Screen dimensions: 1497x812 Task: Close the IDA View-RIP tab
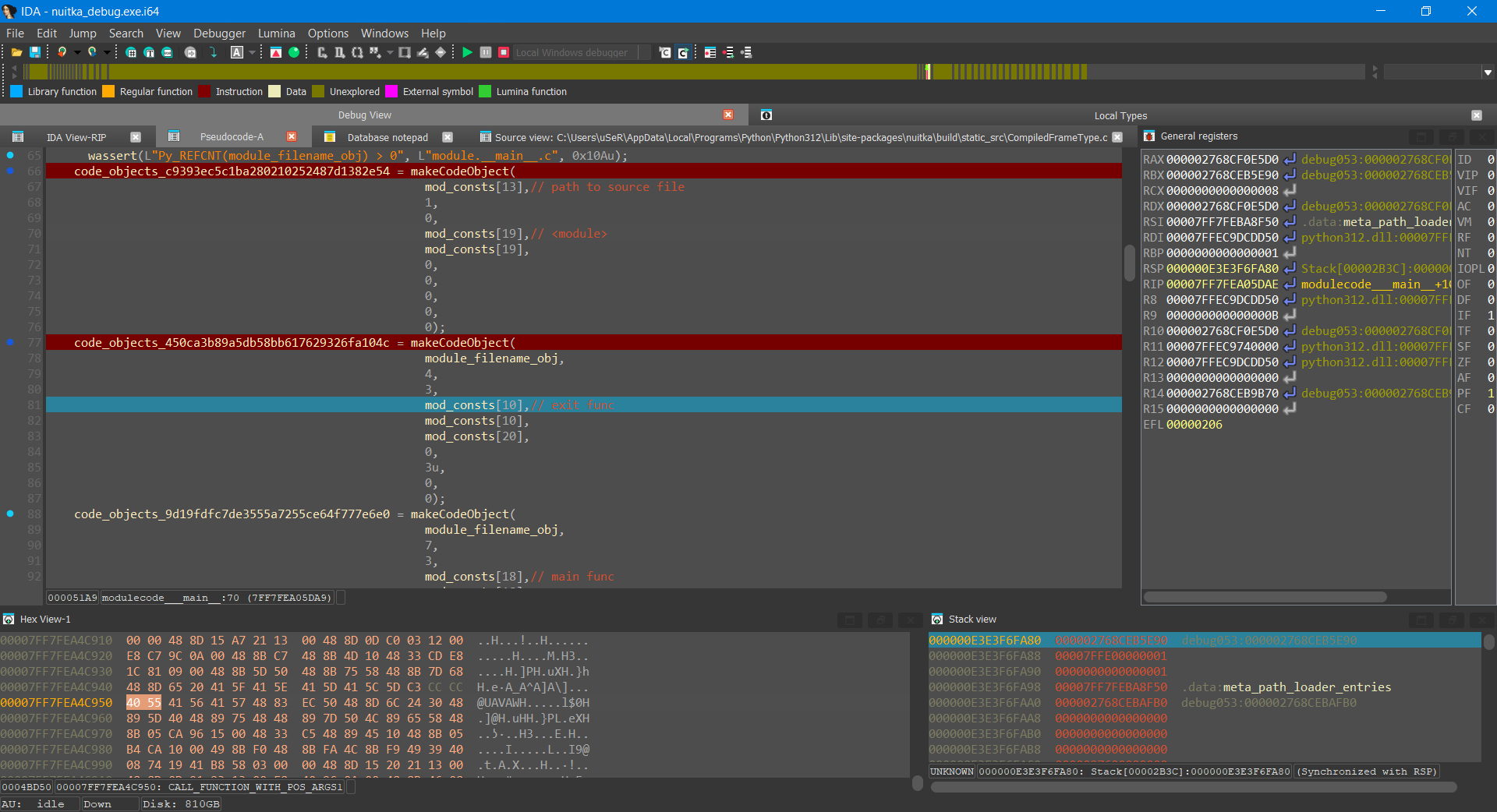tap(136, 137)
